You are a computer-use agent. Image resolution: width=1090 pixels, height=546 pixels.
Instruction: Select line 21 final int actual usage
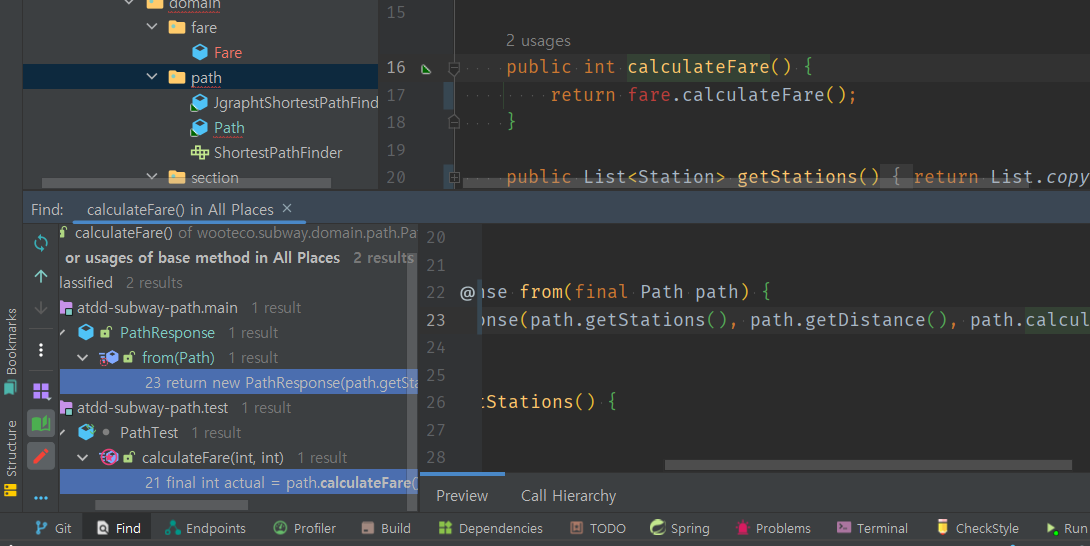point(238,483)
